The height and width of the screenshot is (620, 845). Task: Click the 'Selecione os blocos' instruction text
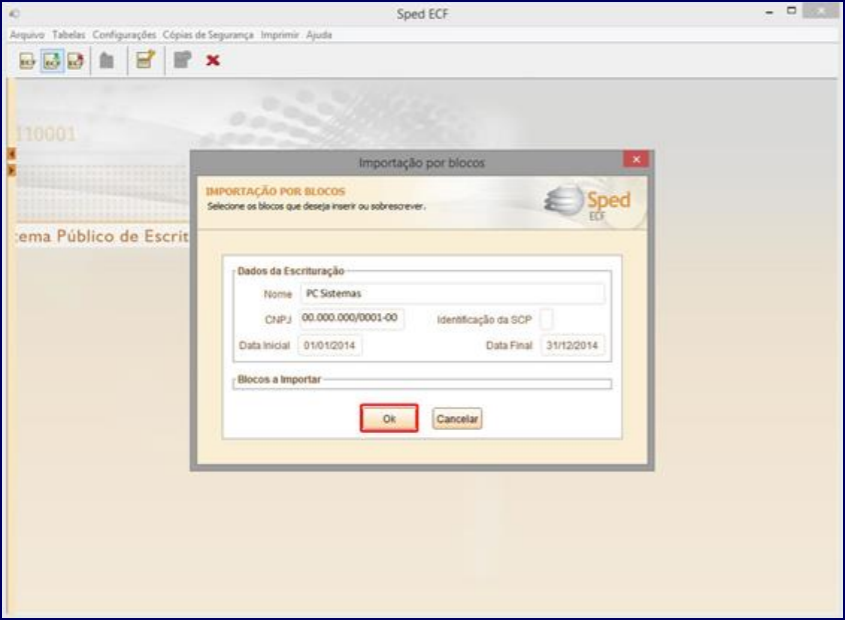316,206
